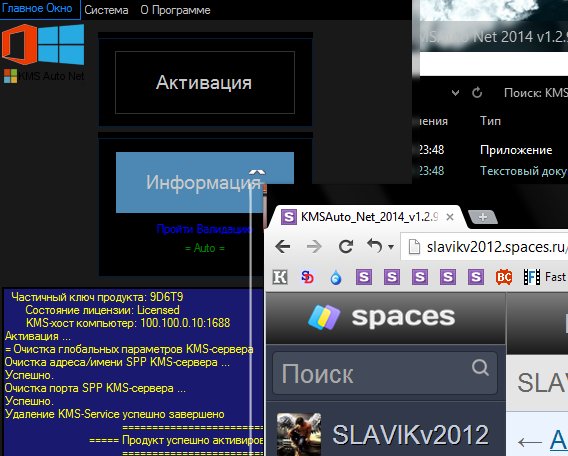
Task: Click log line 'Состояние лицензии: Licensed'
Action: (103, 310)
